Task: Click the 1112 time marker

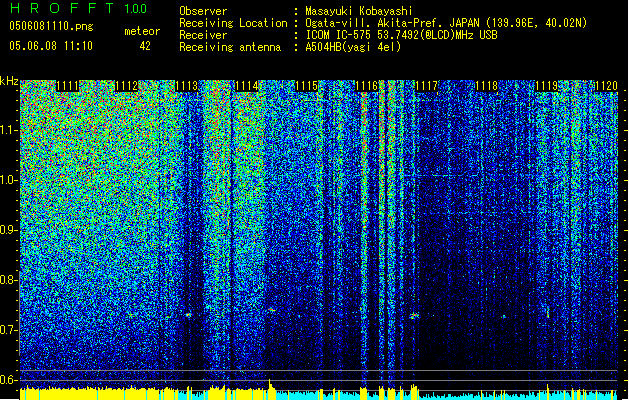Action: 126,86
